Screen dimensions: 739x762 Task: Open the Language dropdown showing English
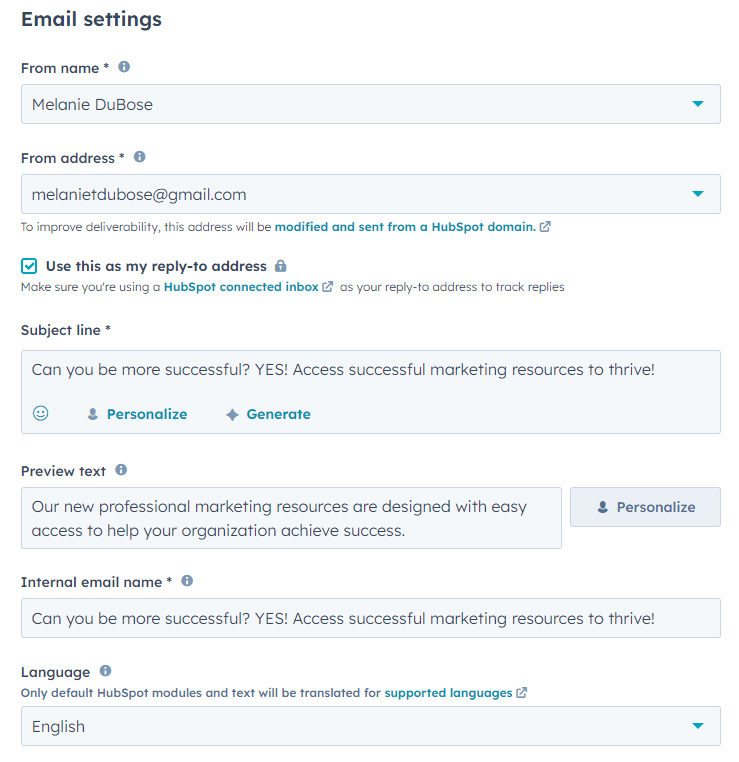click(698, 726)
